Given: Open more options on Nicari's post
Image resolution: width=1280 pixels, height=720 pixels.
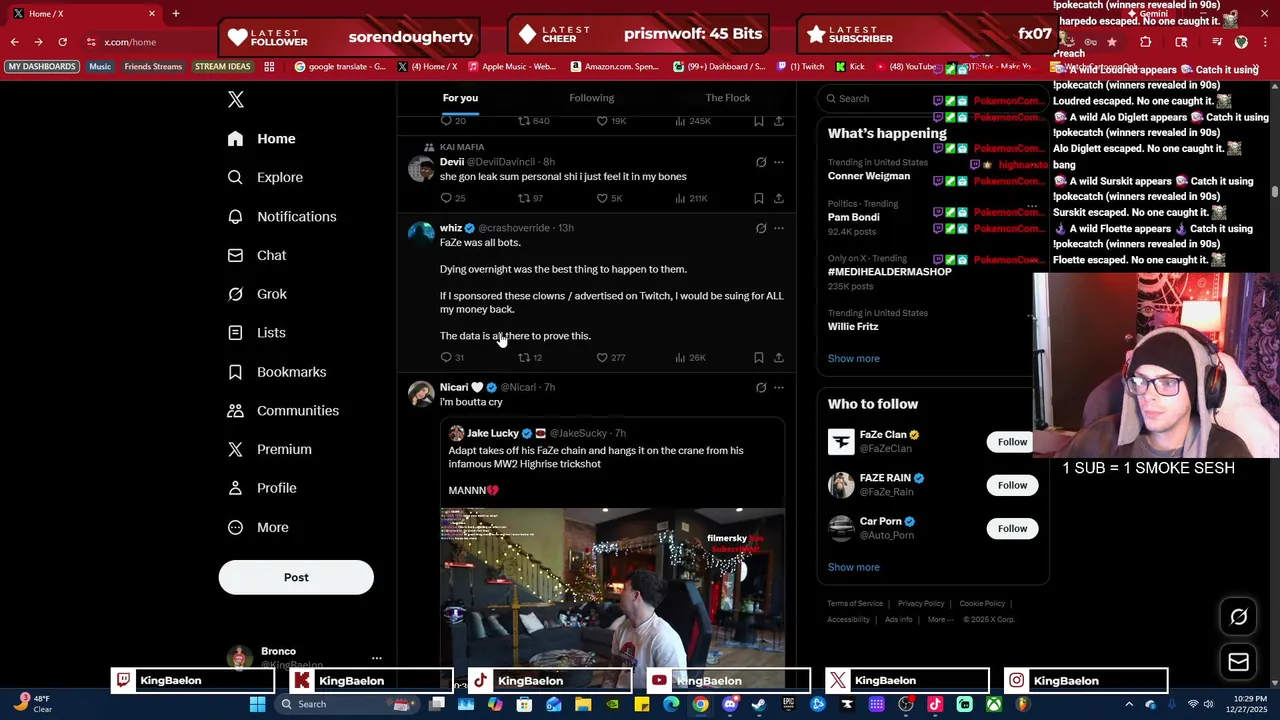Looking at the screenshot, I should coord(779,387).
